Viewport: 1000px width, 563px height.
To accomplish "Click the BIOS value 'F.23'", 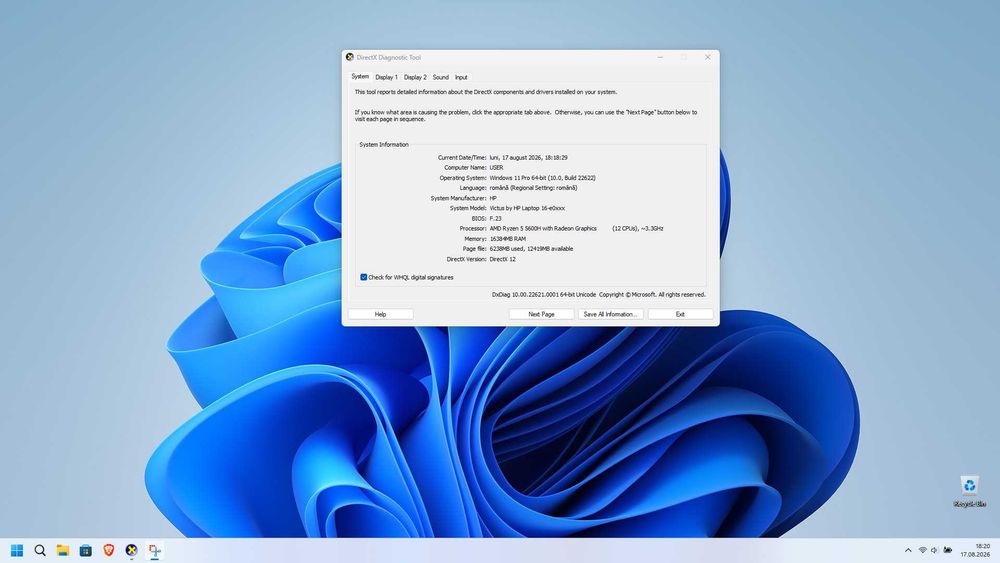I will (496, 218).
